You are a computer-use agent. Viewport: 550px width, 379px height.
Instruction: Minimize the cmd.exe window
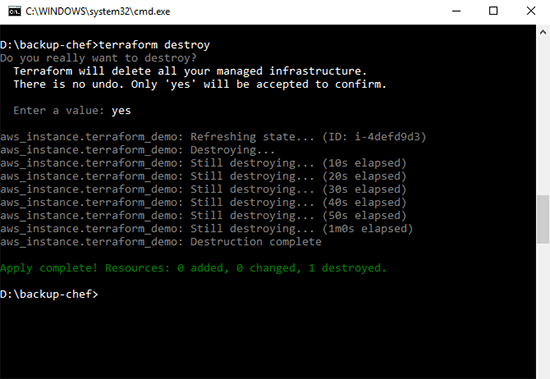pos(456,11)
